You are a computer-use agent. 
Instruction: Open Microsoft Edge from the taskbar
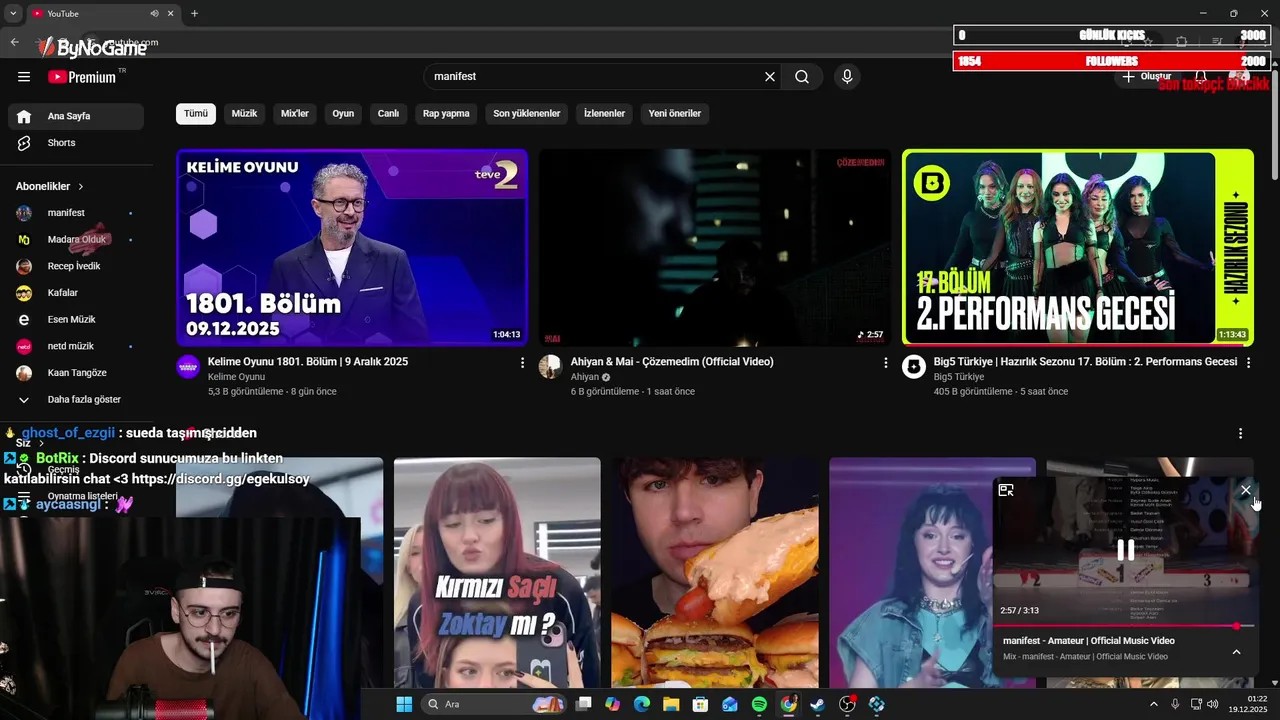click(642, 704)
